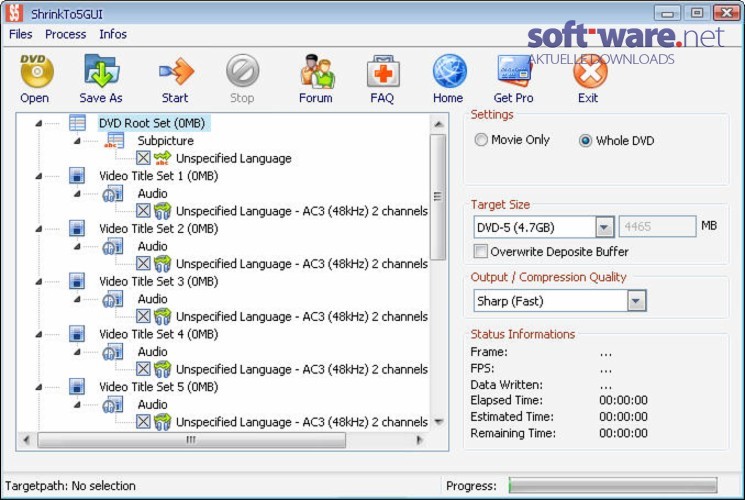The image size is (745, 500).
Task: Click the Subpicture abc icon
Action: [x=115, y=141]
